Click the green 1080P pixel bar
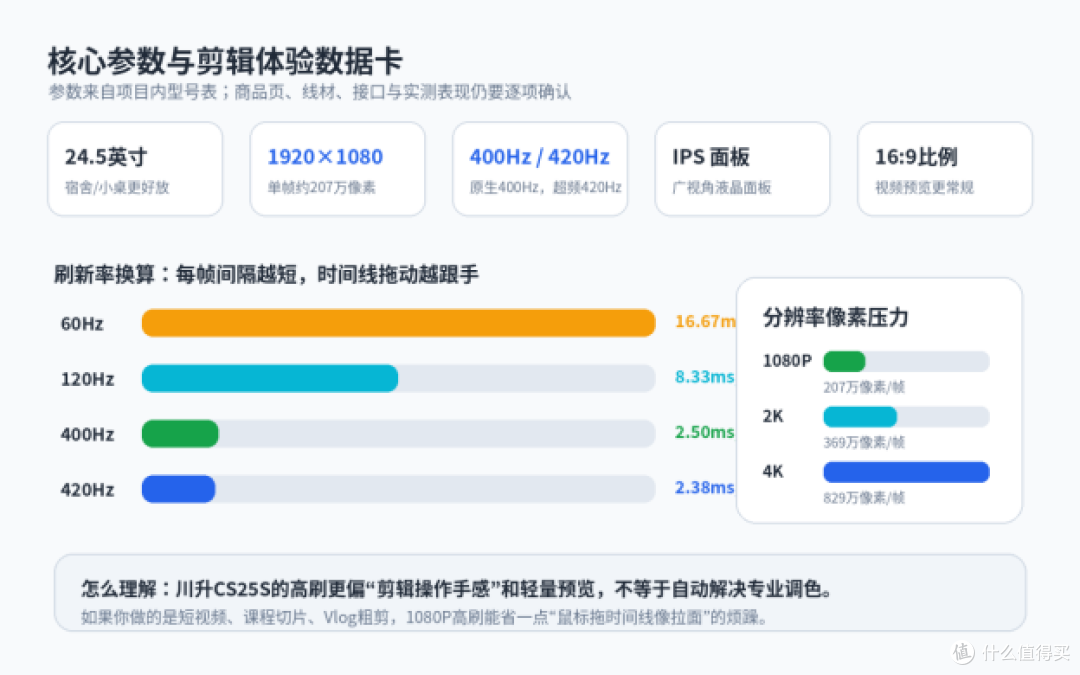Screen dimensions: 1080x675 pos(844,361)
